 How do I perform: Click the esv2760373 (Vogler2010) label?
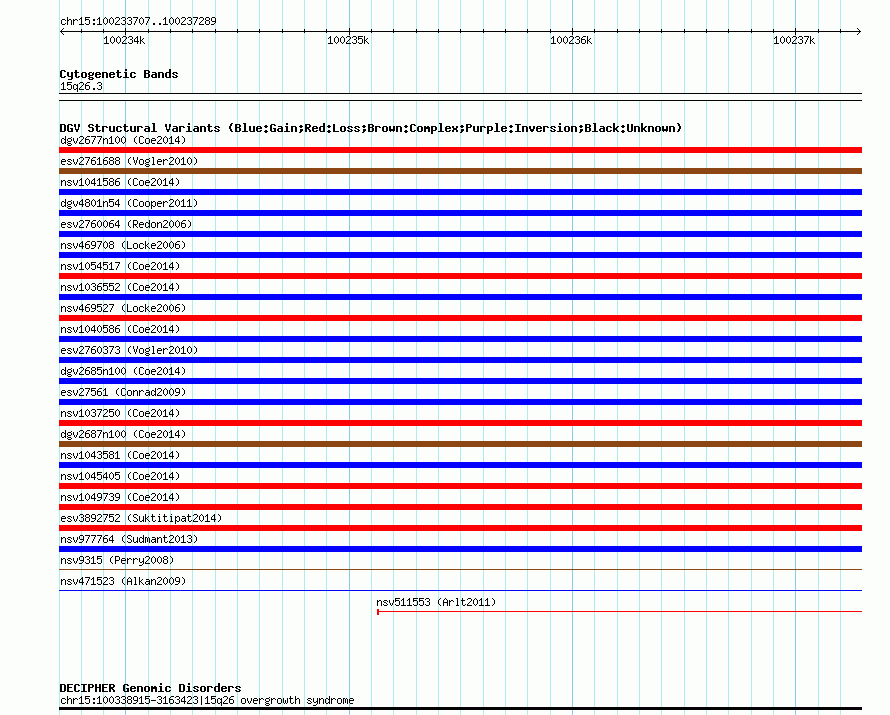tap(129, 350)
